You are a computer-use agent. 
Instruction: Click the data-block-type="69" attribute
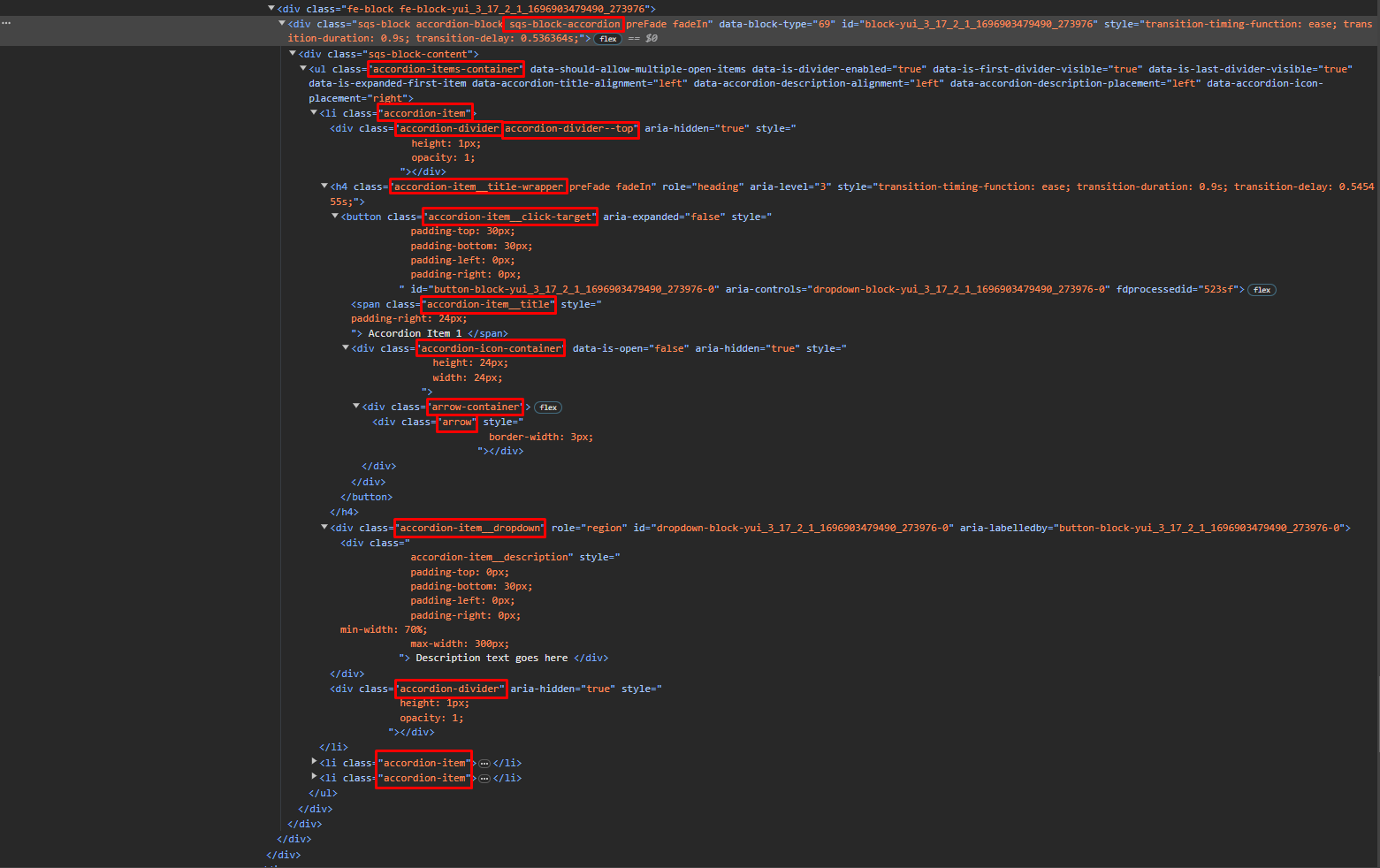[777, 24]
